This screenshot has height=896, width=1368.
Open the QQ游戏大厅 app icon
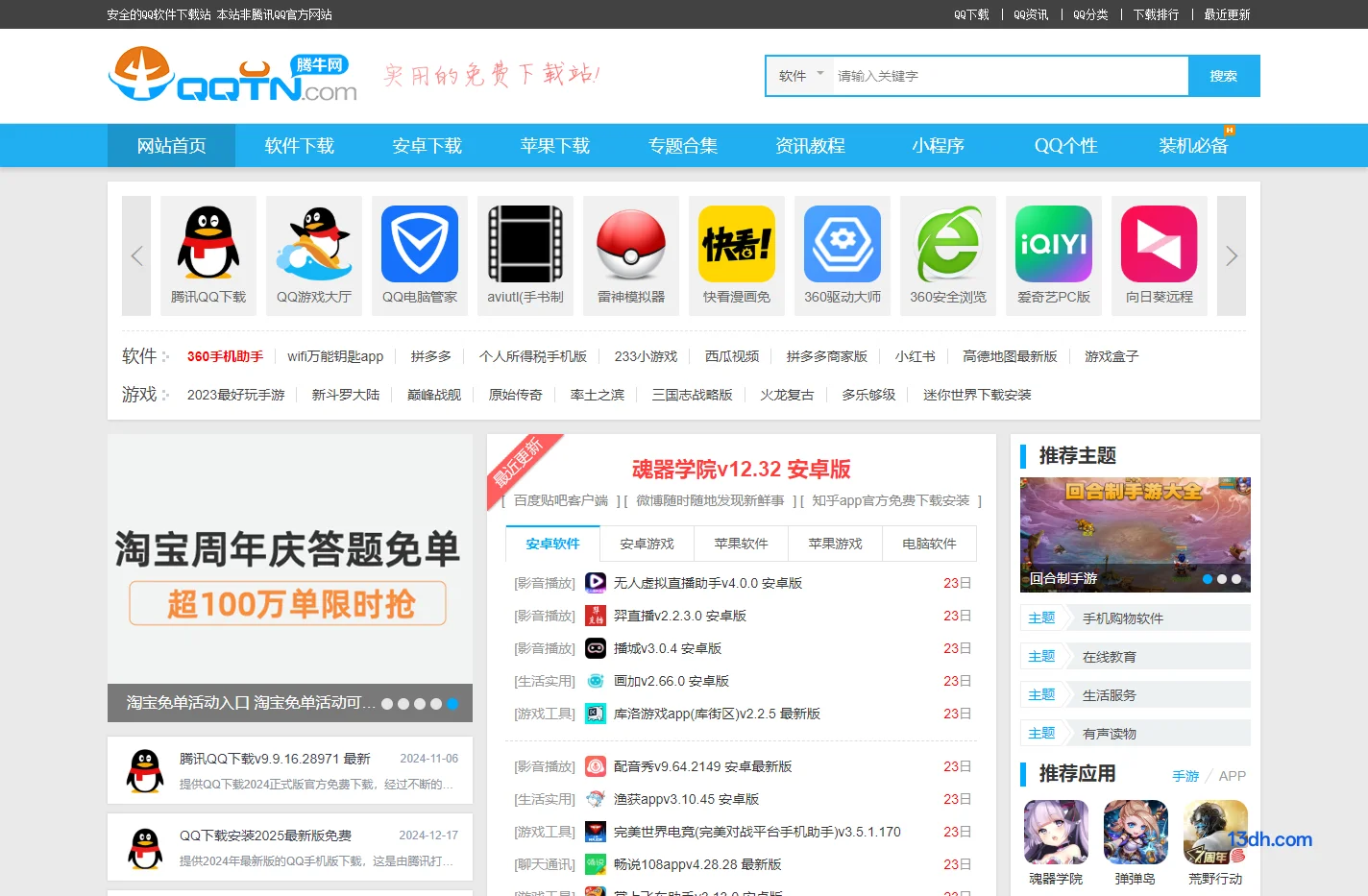click(314, 244)
